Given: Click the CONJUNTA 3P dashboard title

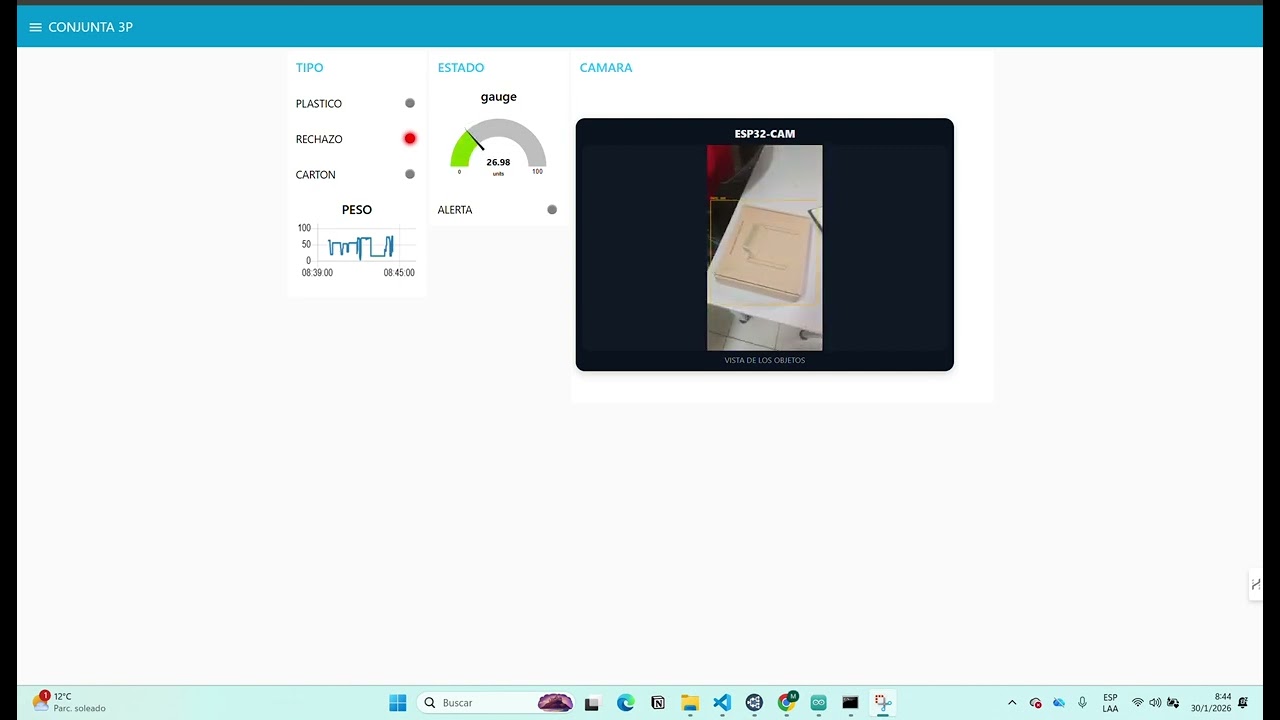Looking at the screenshot, I should (90, 27).
